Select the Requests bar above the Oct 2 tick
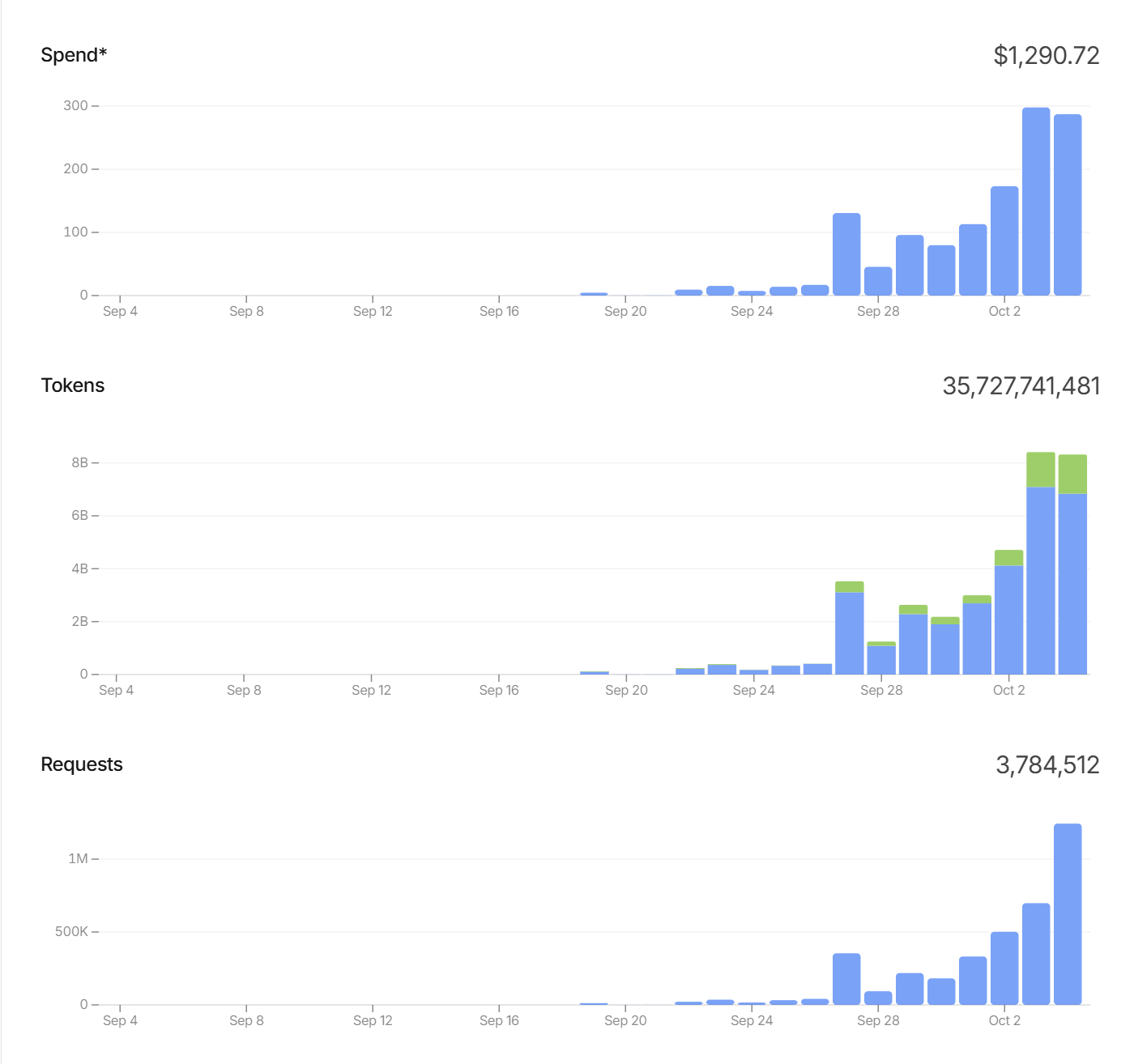 (1004, 968)
